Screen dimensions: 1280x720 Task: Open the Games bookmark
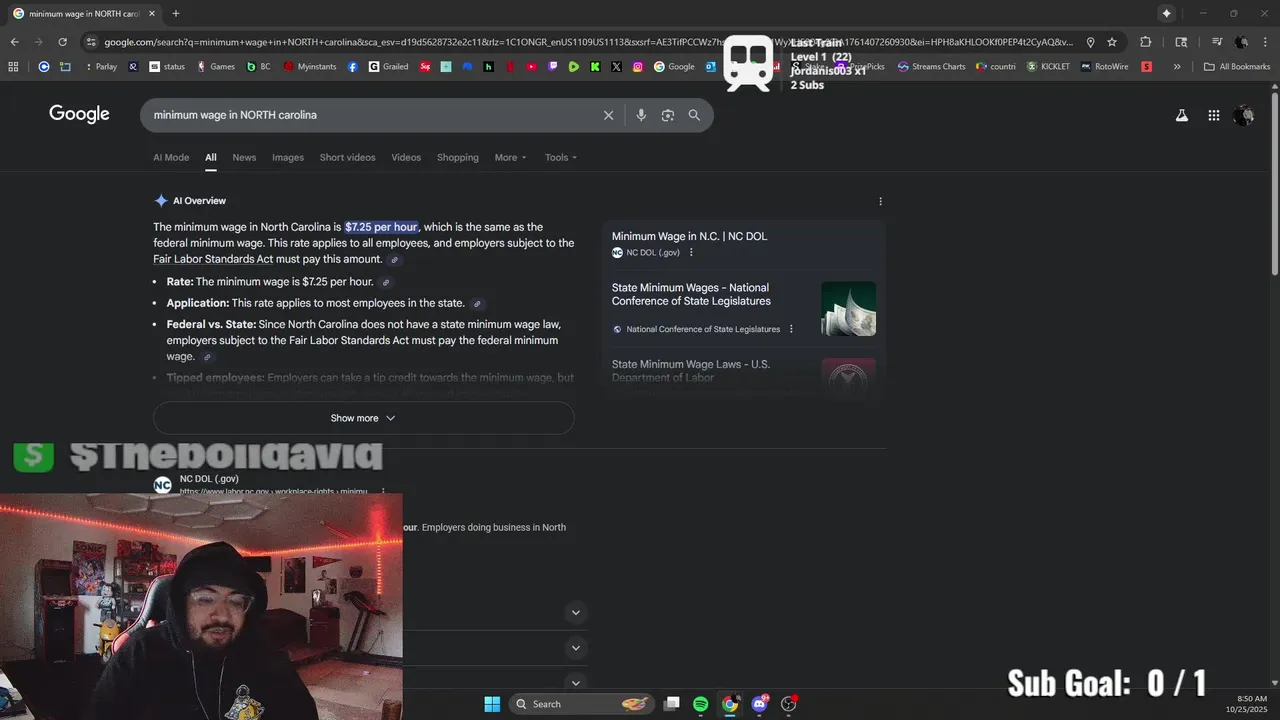coord(216,67)
